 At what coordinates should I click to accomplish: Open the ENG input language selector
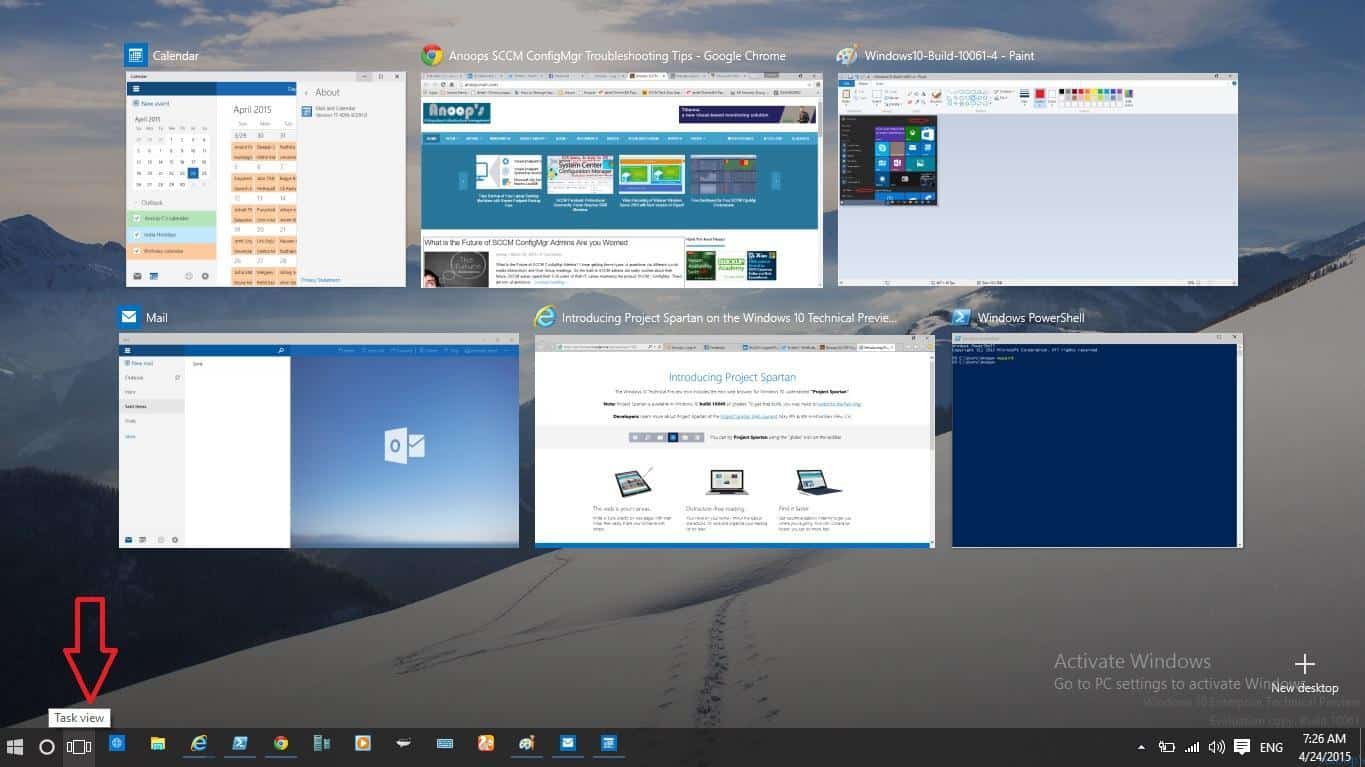1271,747
